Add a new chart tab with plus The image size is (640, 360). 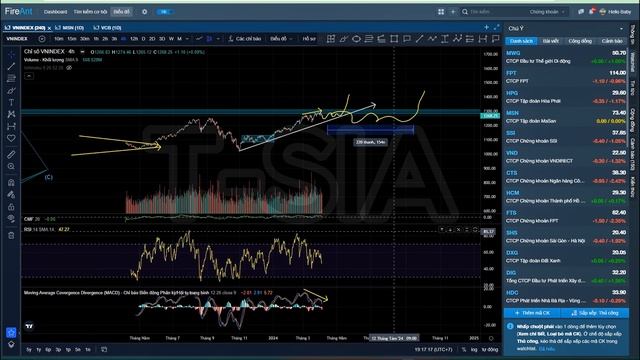(486, 27)
